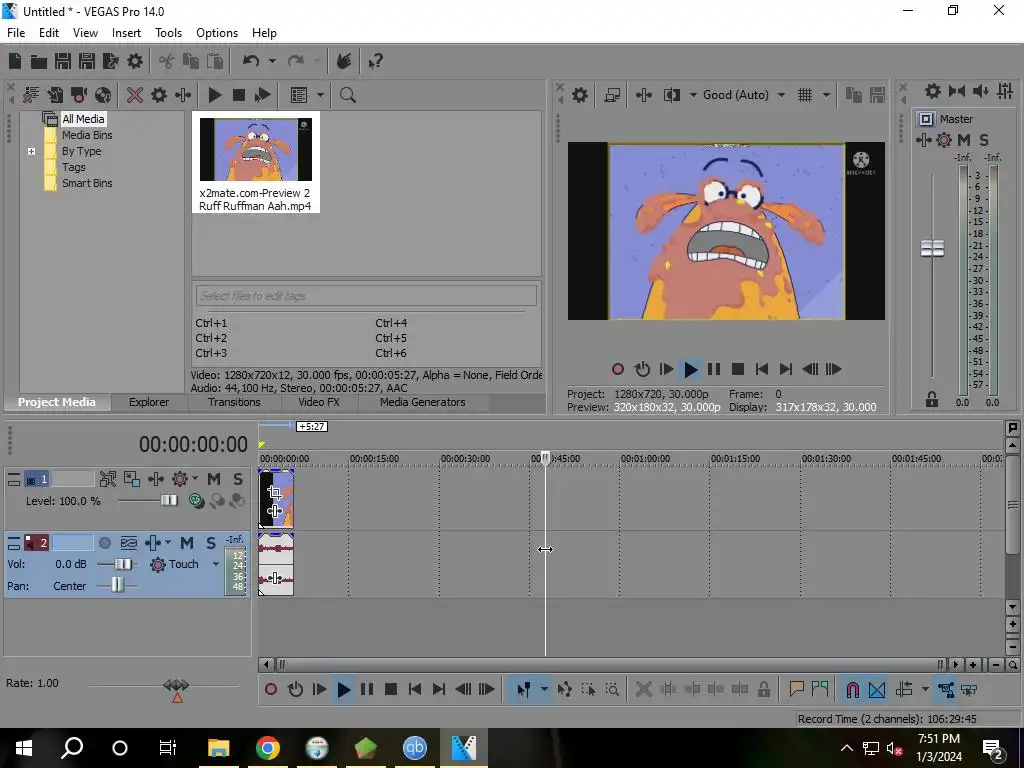Open the File menu
Image resolution: width=1024 pixels, height=768 pixels.
(16, 33)
